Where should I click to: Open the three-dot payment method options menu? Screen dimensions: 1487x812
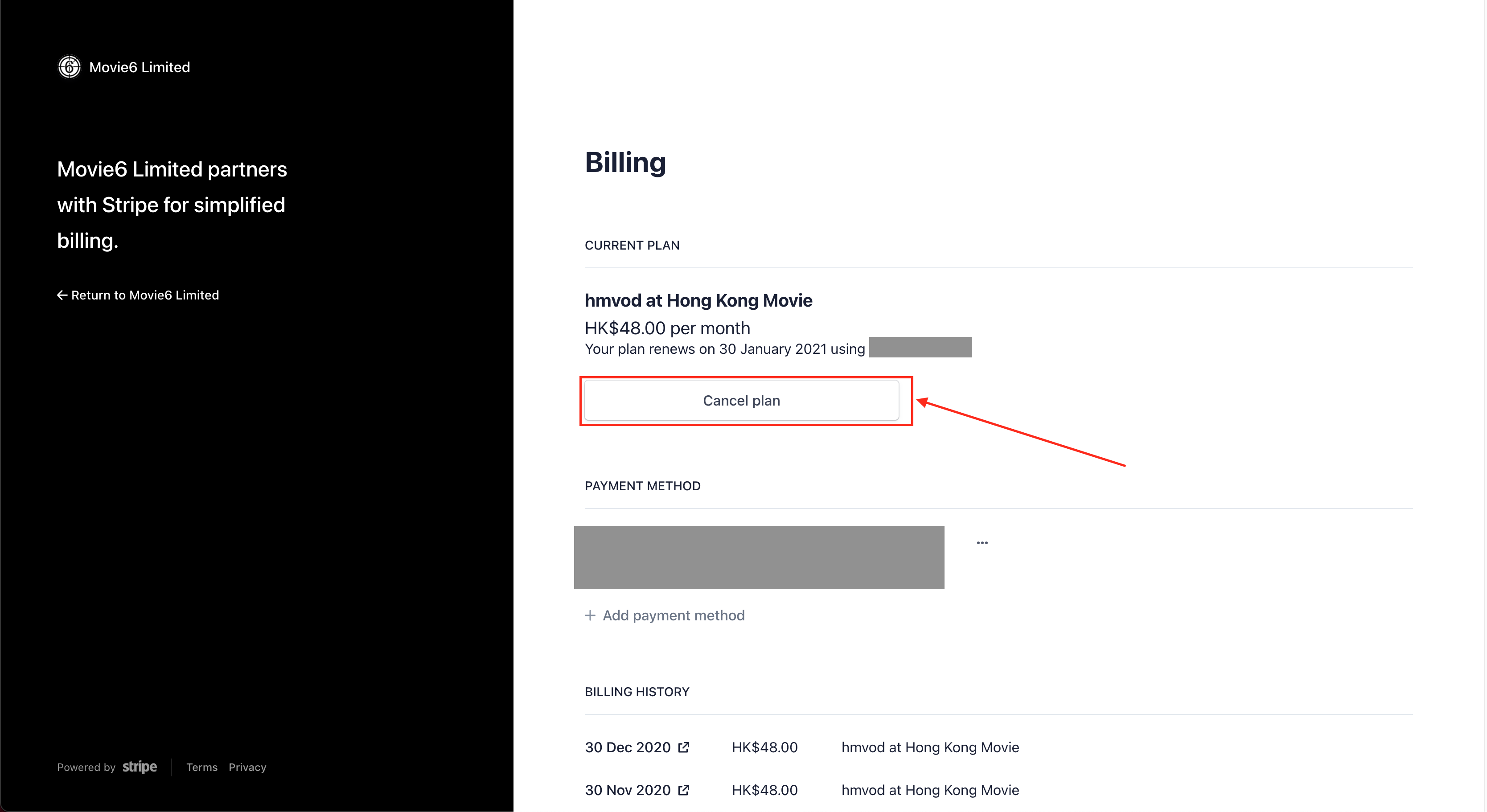pyautogui.click(x=982, y=543)
